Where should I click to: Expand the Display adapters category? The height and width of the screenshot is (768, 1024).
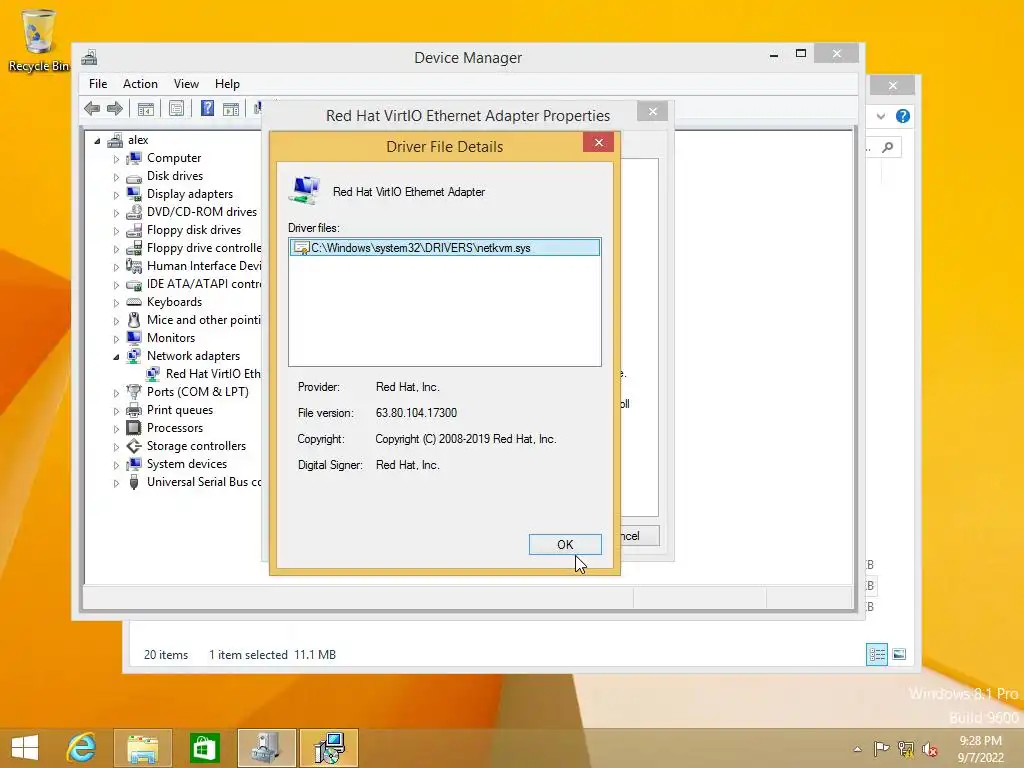(x=116, y=195)
